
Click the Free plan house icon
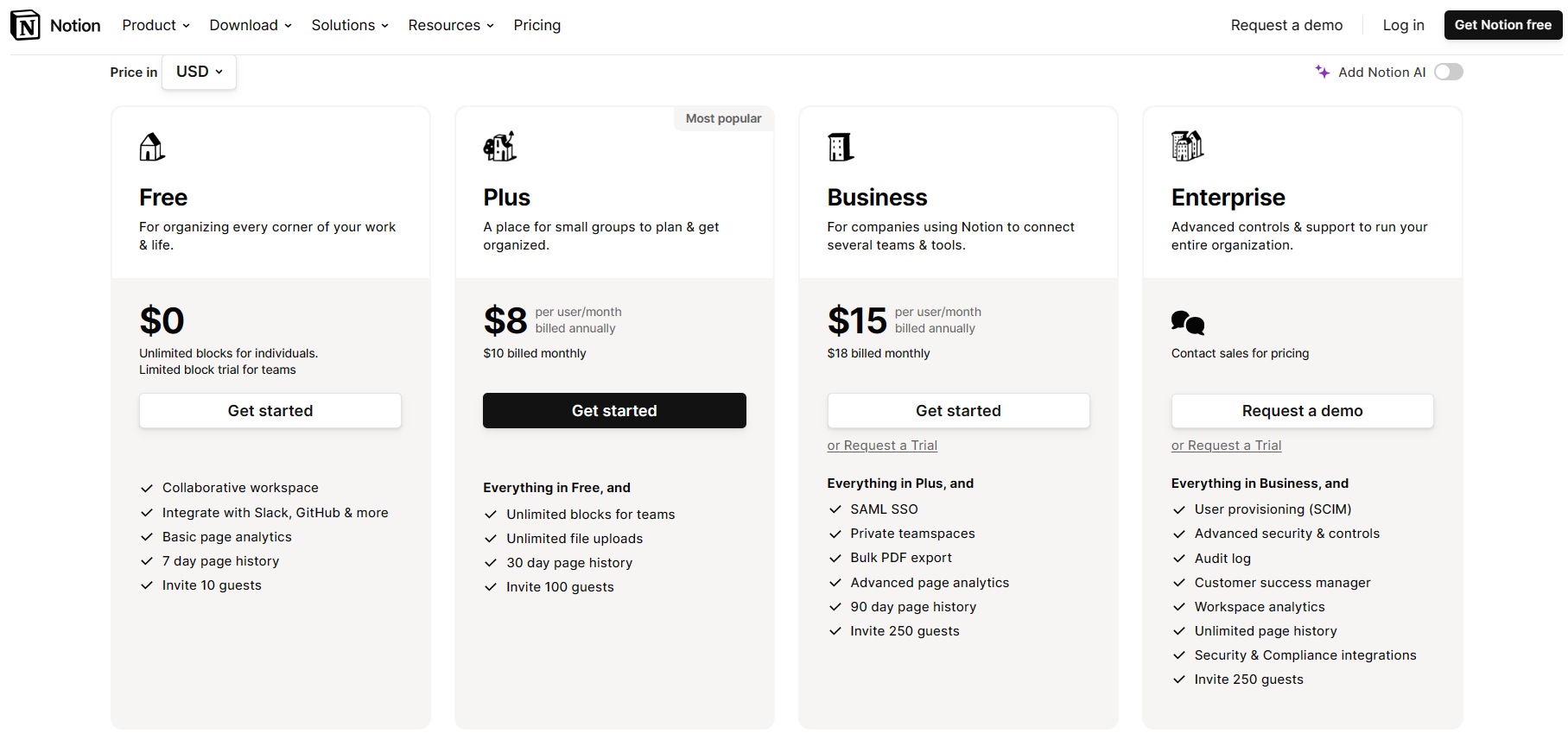pyautogui.click(x=152, y=148)
